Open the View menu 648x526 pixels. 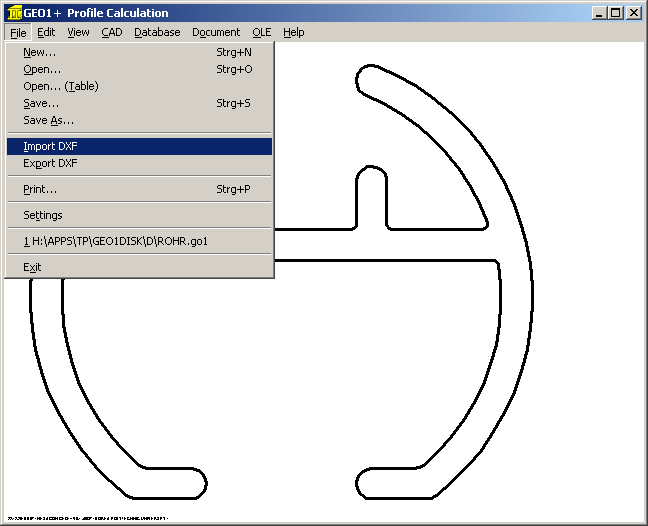78,32
